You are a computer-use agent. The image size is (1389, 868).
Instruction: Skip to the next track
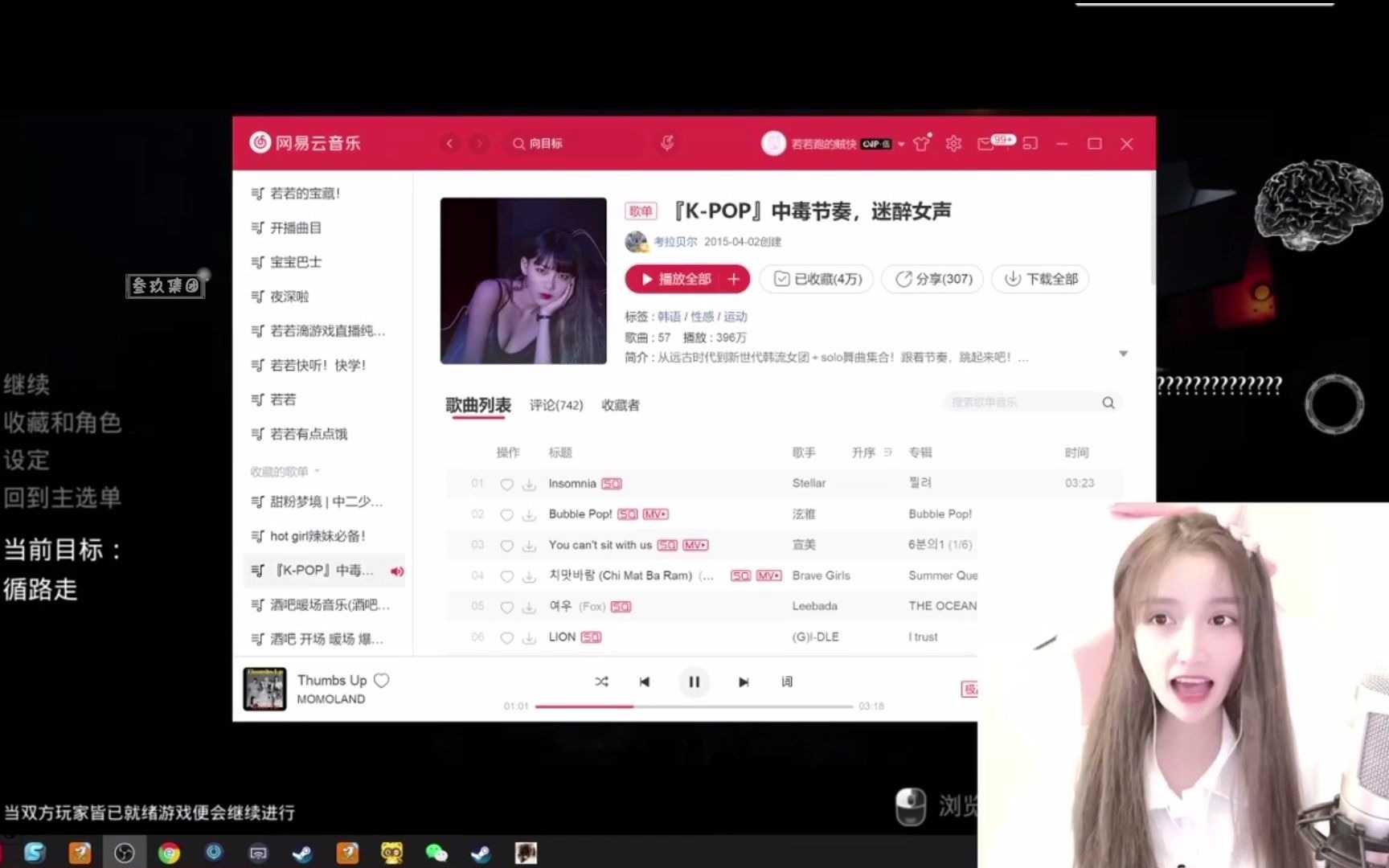point(744,682)
